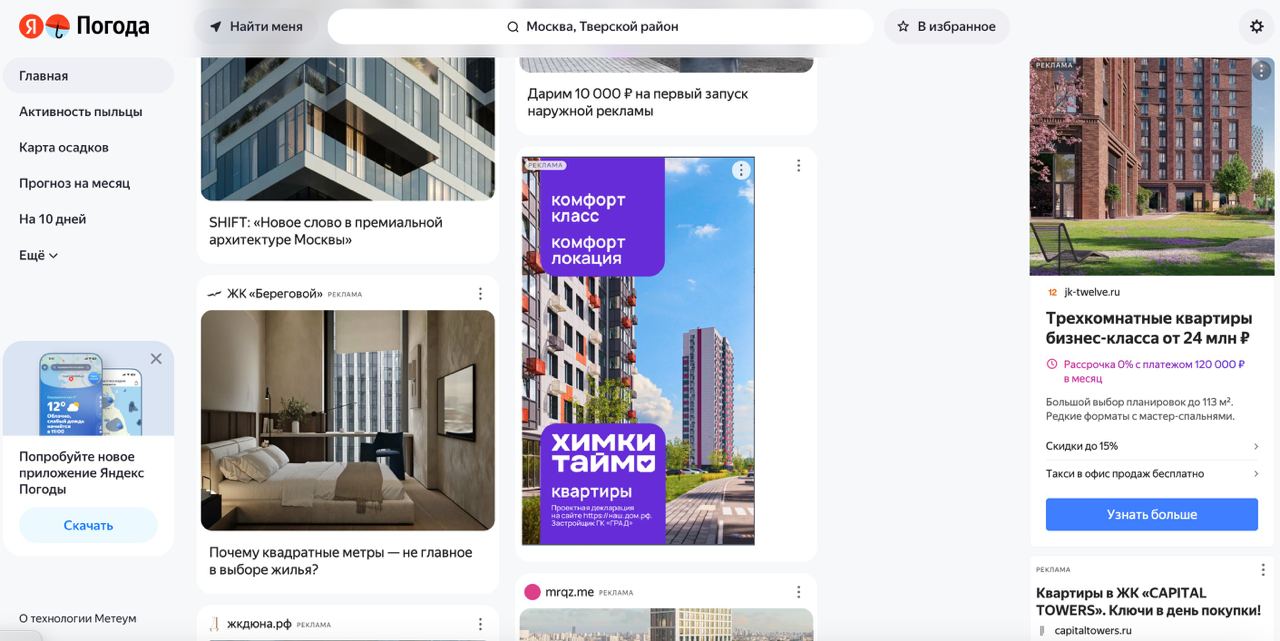Open the жкдюна.рф advertiser link

[x=259, y=624]
